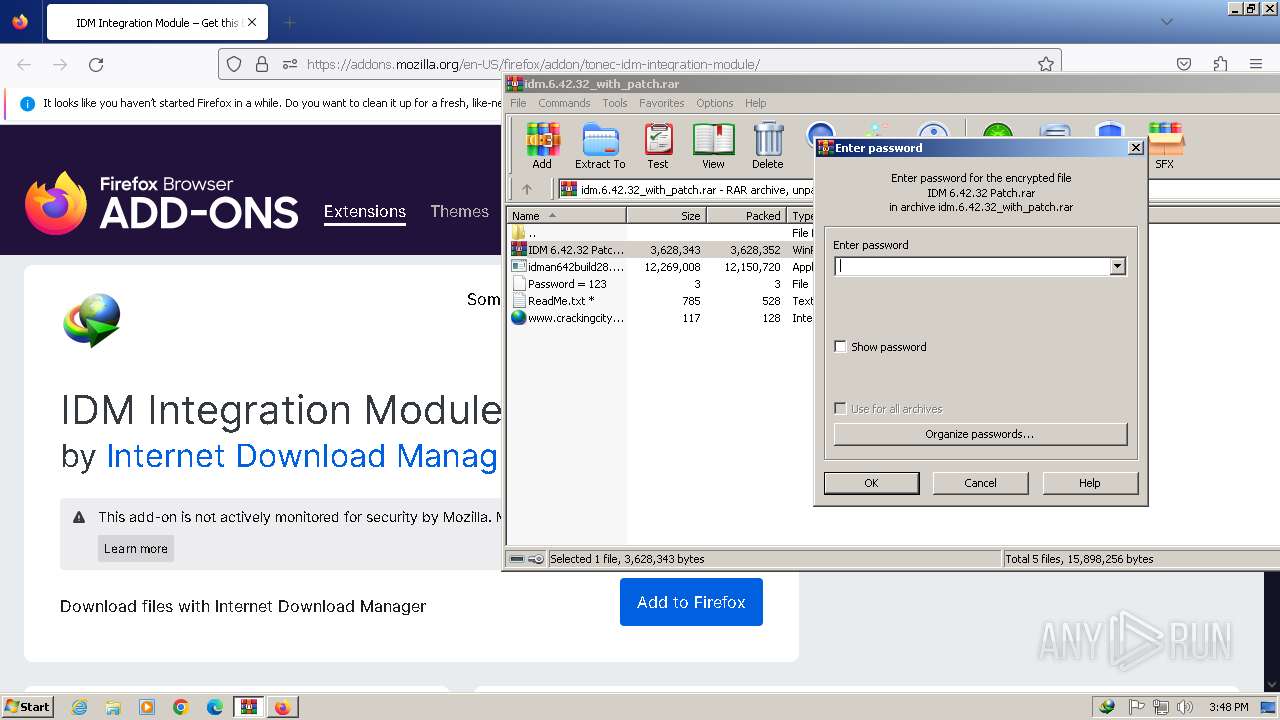Switch to Firefox via taskbar button
The image size is (1280, 720).
point(283,707)
